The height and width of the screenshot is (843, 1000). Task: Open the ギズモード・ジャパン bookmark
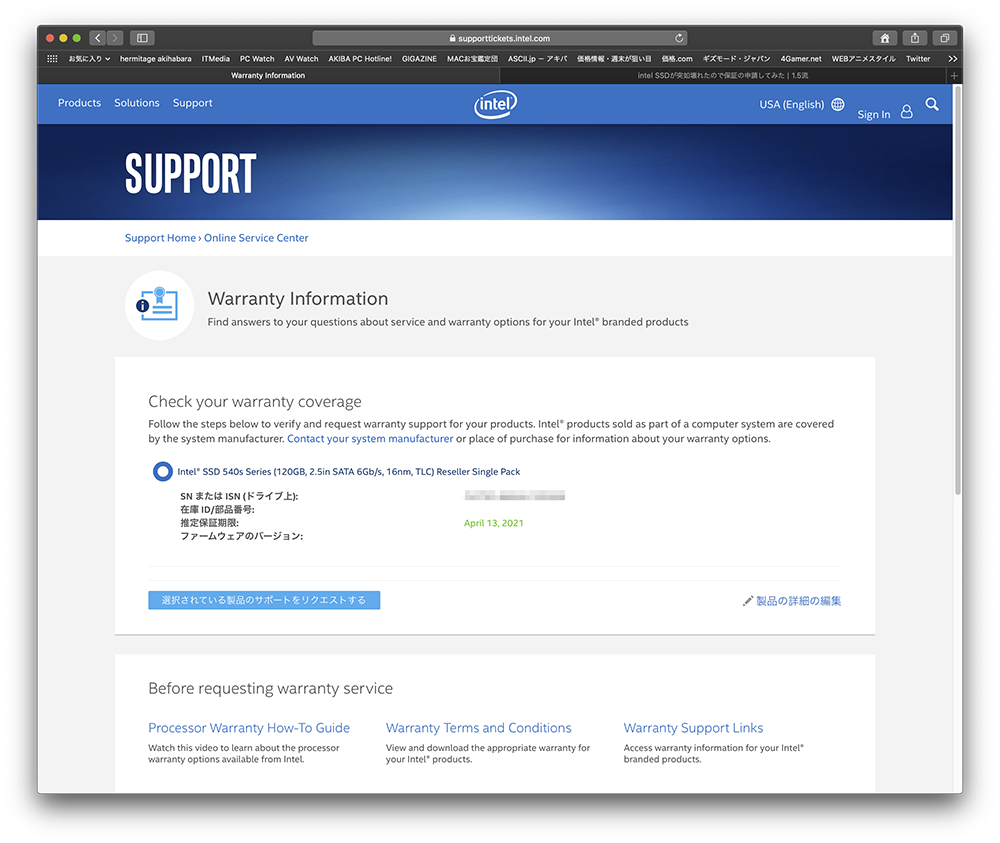pyautogui.click(x=737, y=59)
